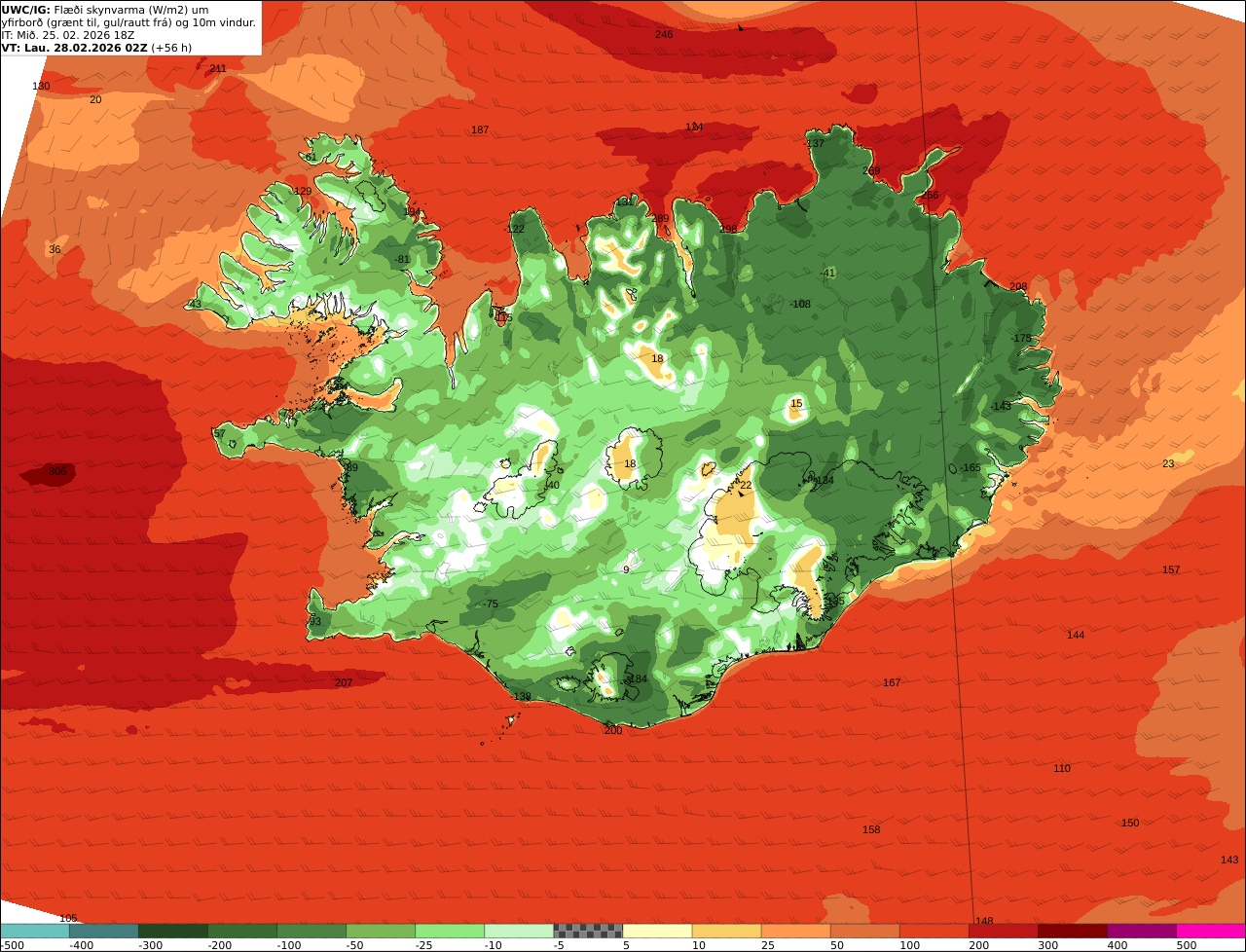Screen dimensions: 1246x952
Task: Click the 'VT: Lau. 28.02.2026 02Z' valid time
Action: pos(74,48)
